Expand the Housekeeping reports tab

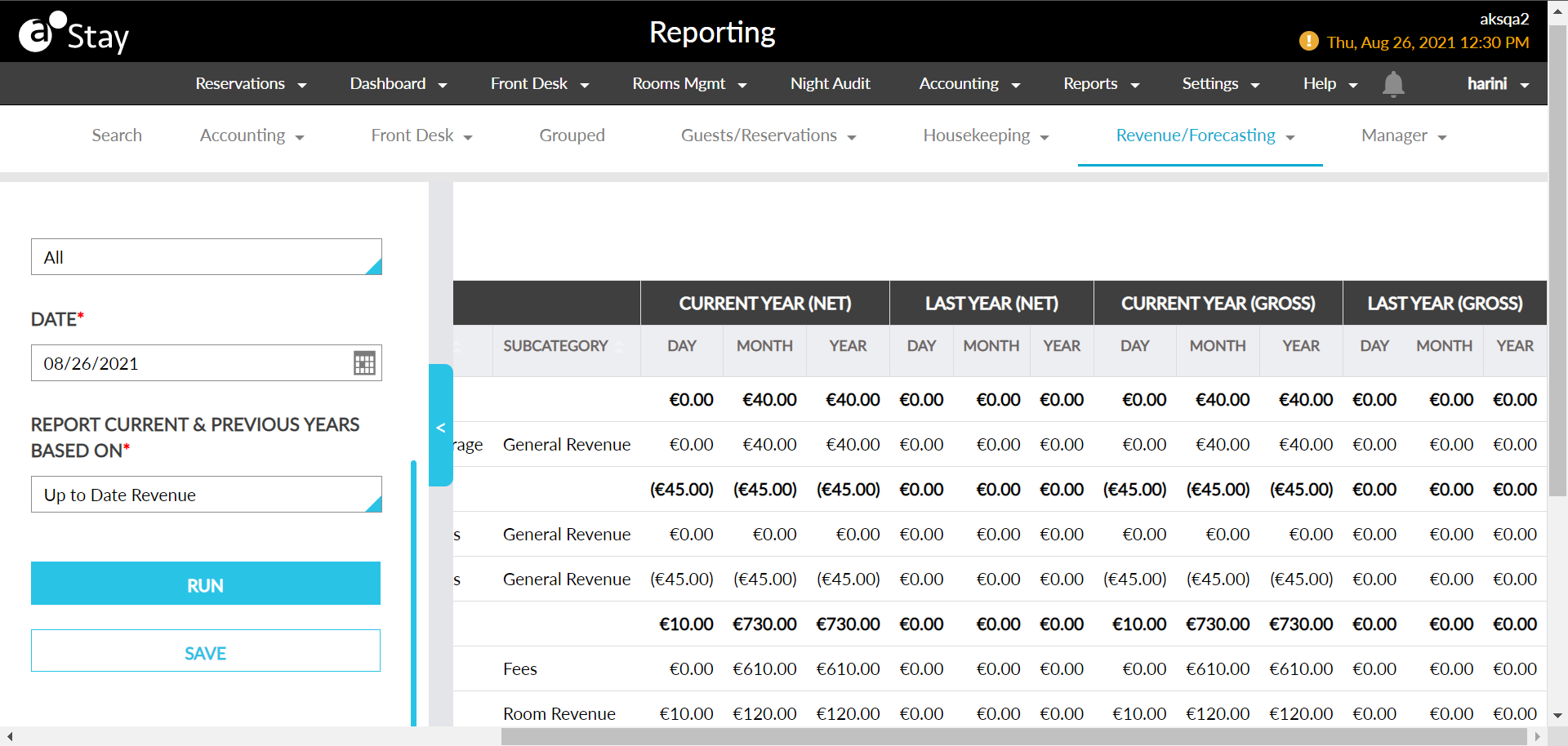coord(986,135)
